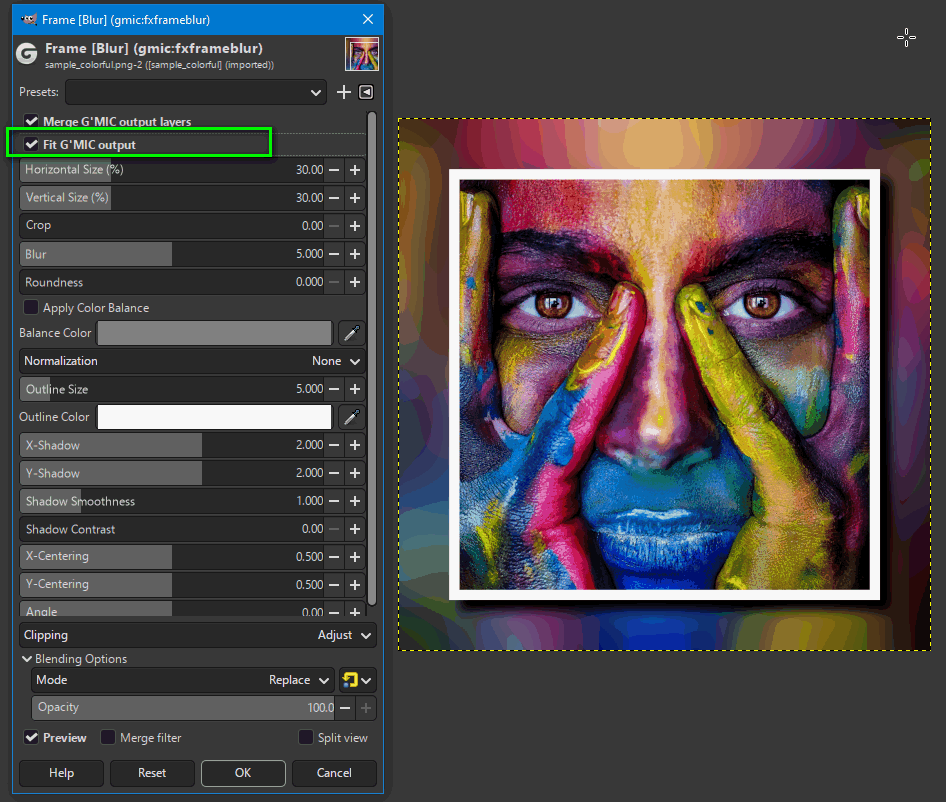Click the image thumbnail in dialog header
Viewport: 946px width, 802px height.
click(362, 54)
